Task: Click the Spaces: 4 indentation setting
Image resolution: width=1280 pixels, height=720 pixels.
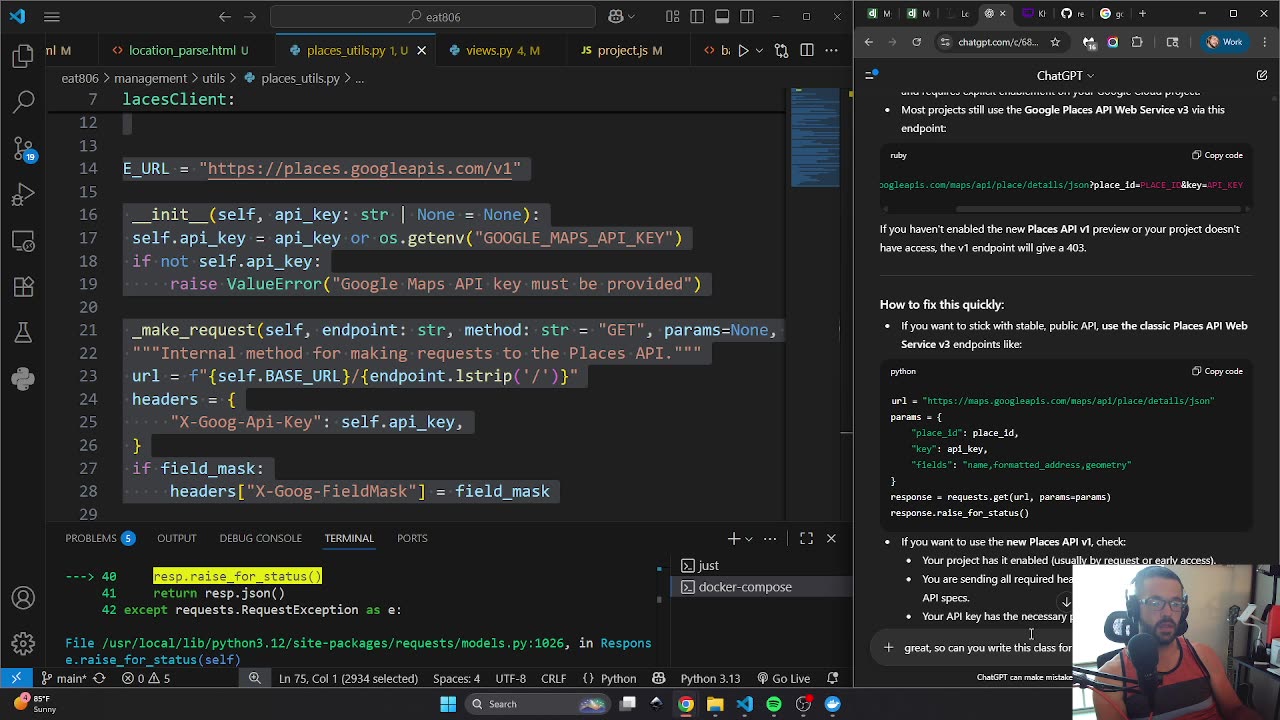Action: 456,679
